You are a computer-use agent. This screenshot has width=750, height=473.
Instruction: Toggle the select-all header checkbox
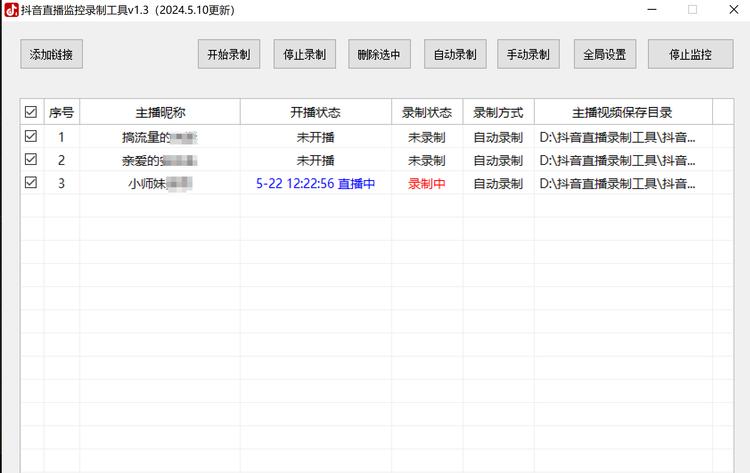coord(31,112)
